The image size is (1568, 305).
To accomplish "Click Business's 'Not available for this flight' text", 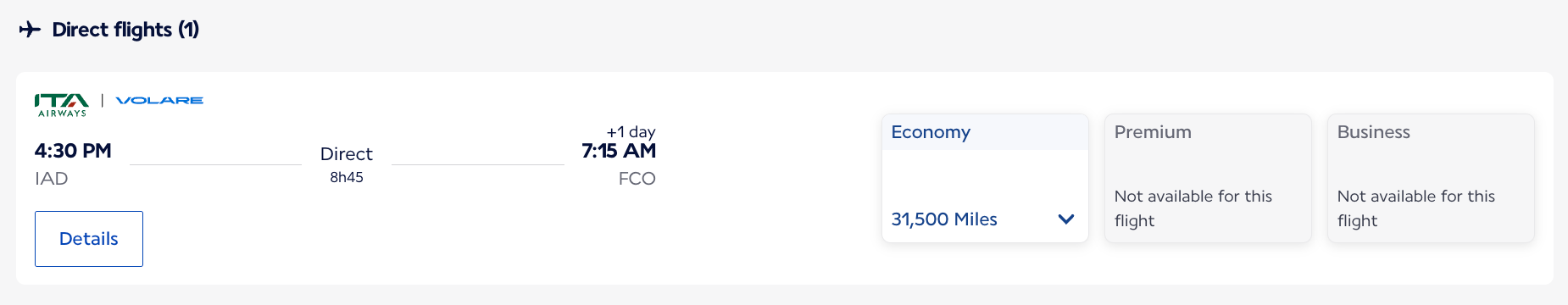I will [1415, 208].
